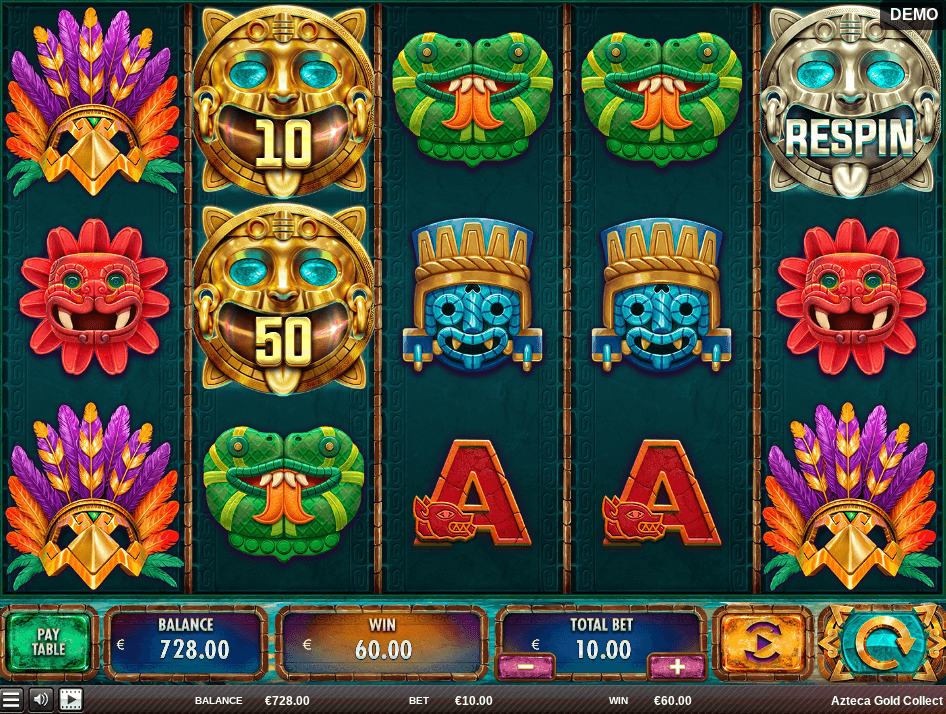The image size is (946, 714).
Task: Click the red flower mask on first reel
Action: tap(94, 297)
